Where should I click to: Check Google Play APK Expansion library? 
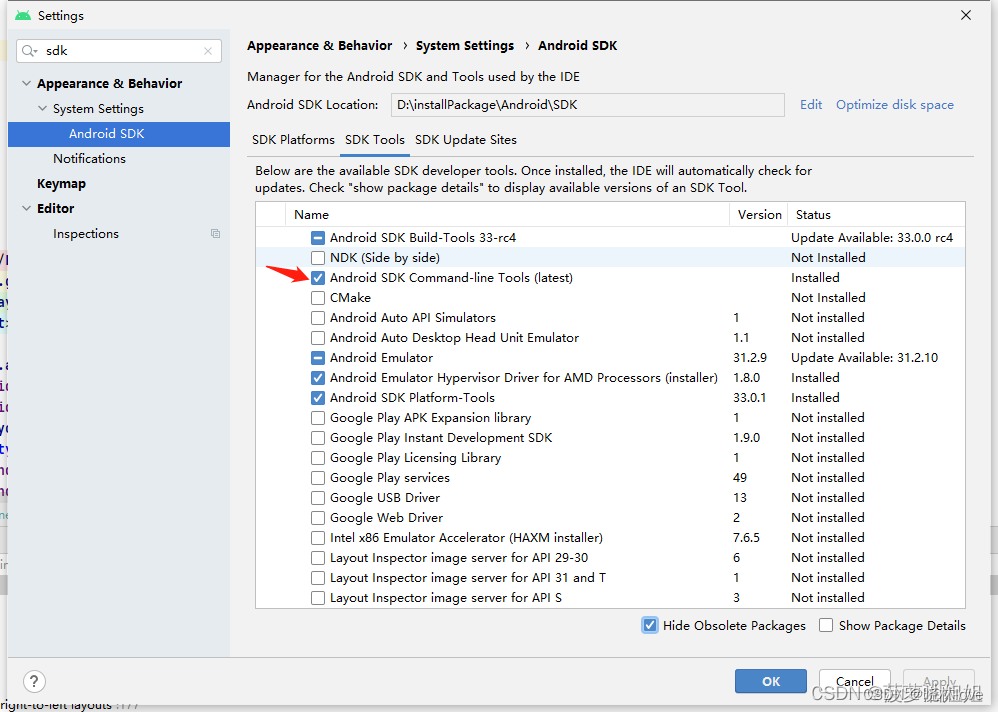tap(318, 418)
